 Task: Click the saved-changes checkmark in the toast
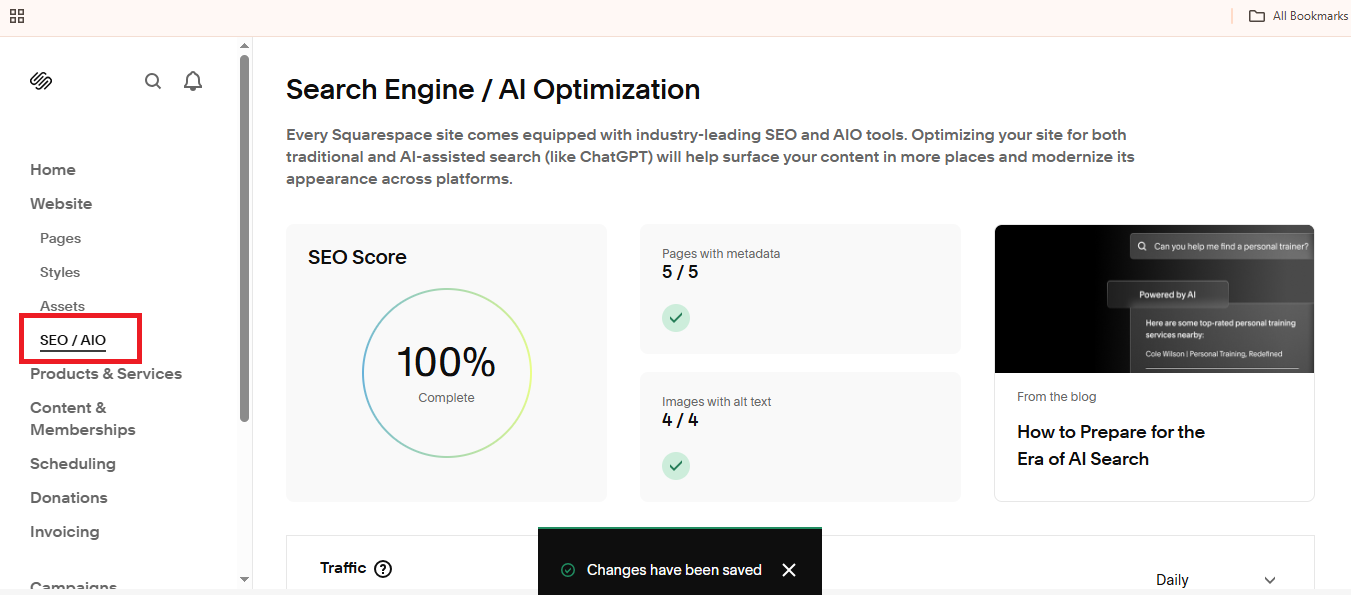click(x=568, y=570)
